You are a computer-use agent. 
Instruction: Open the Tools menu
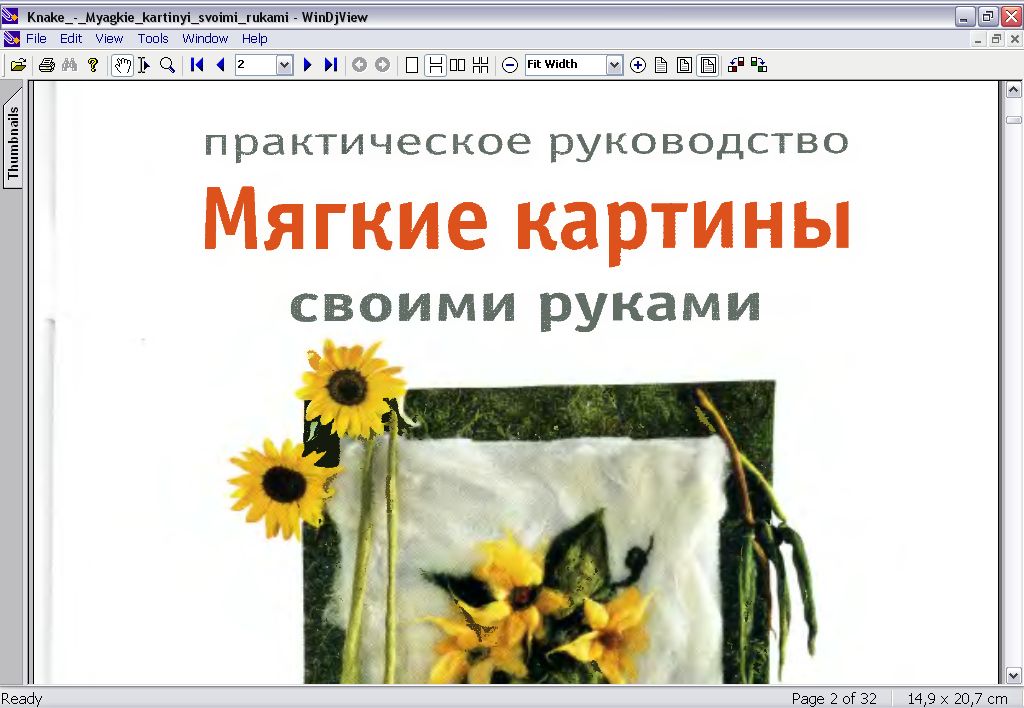[153, 39]
